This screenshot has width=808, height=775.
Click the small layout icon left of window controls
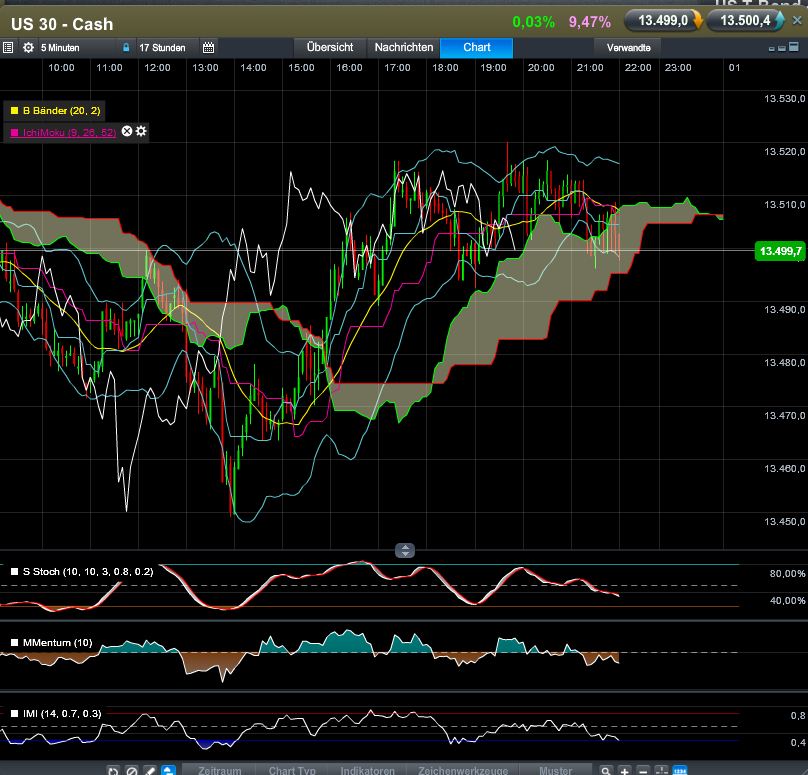[771, 48]
